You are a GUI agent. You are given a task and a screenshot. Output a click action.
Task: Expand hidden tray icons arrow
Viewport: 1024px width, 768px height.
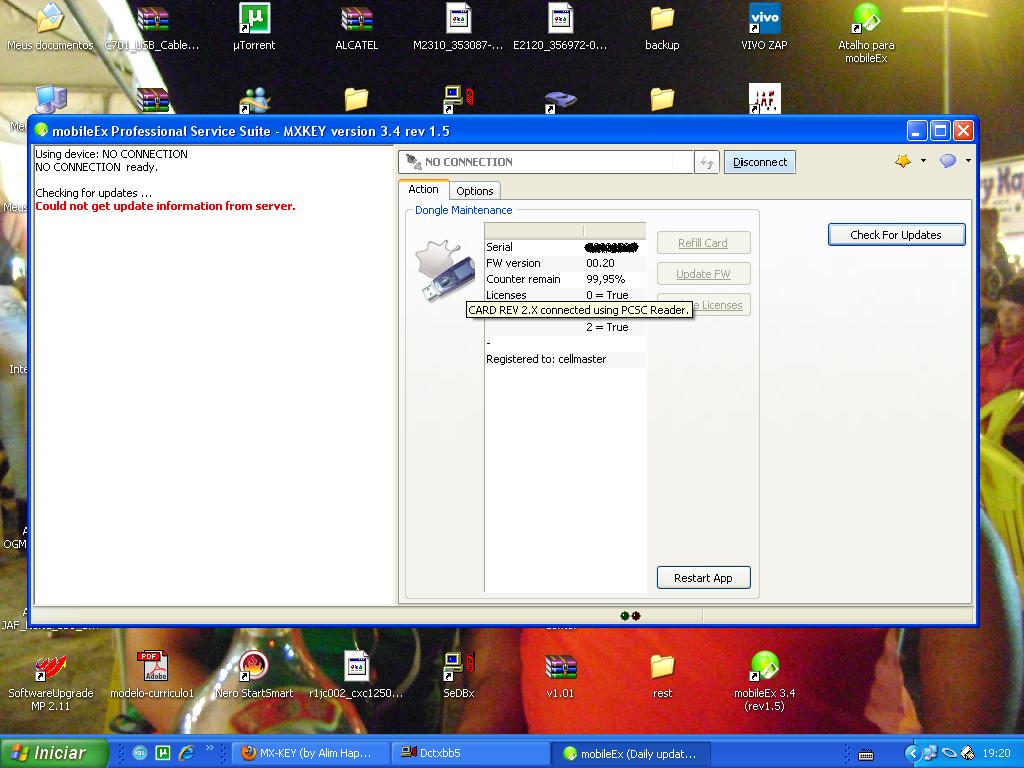[x=912, y=753]
